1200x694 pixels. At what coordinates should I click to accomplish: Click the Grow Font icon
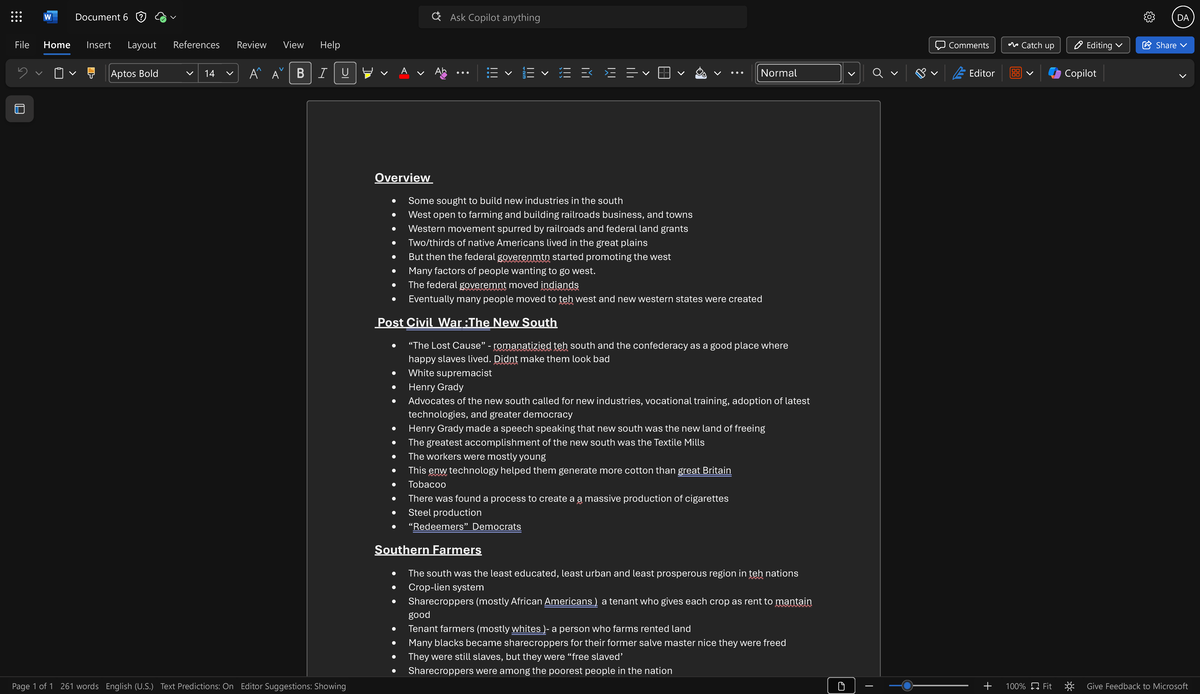(254, 73)
